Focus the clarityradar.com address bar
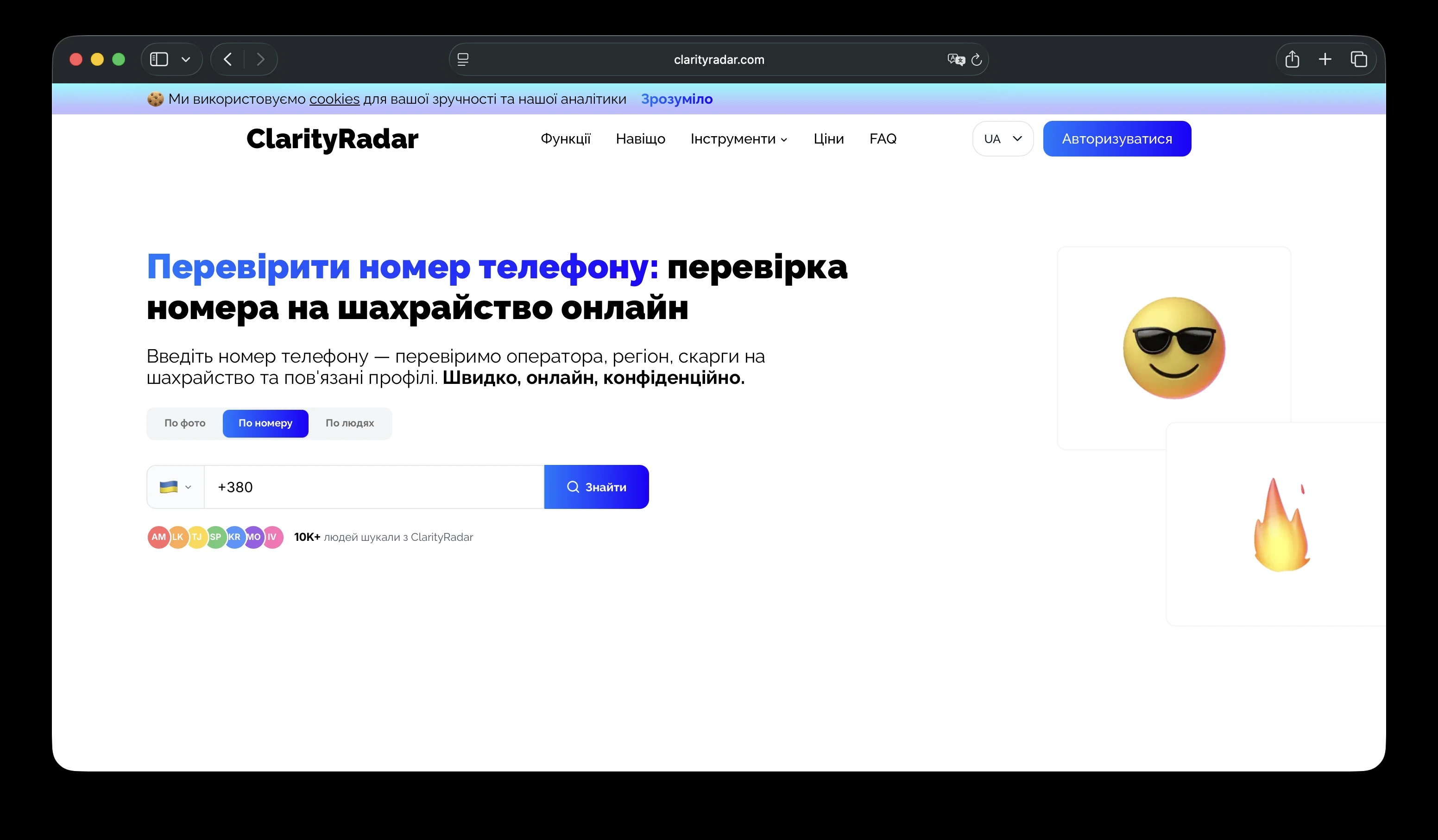The height and width of the screenshot is (840, 1438). point(719,59)
